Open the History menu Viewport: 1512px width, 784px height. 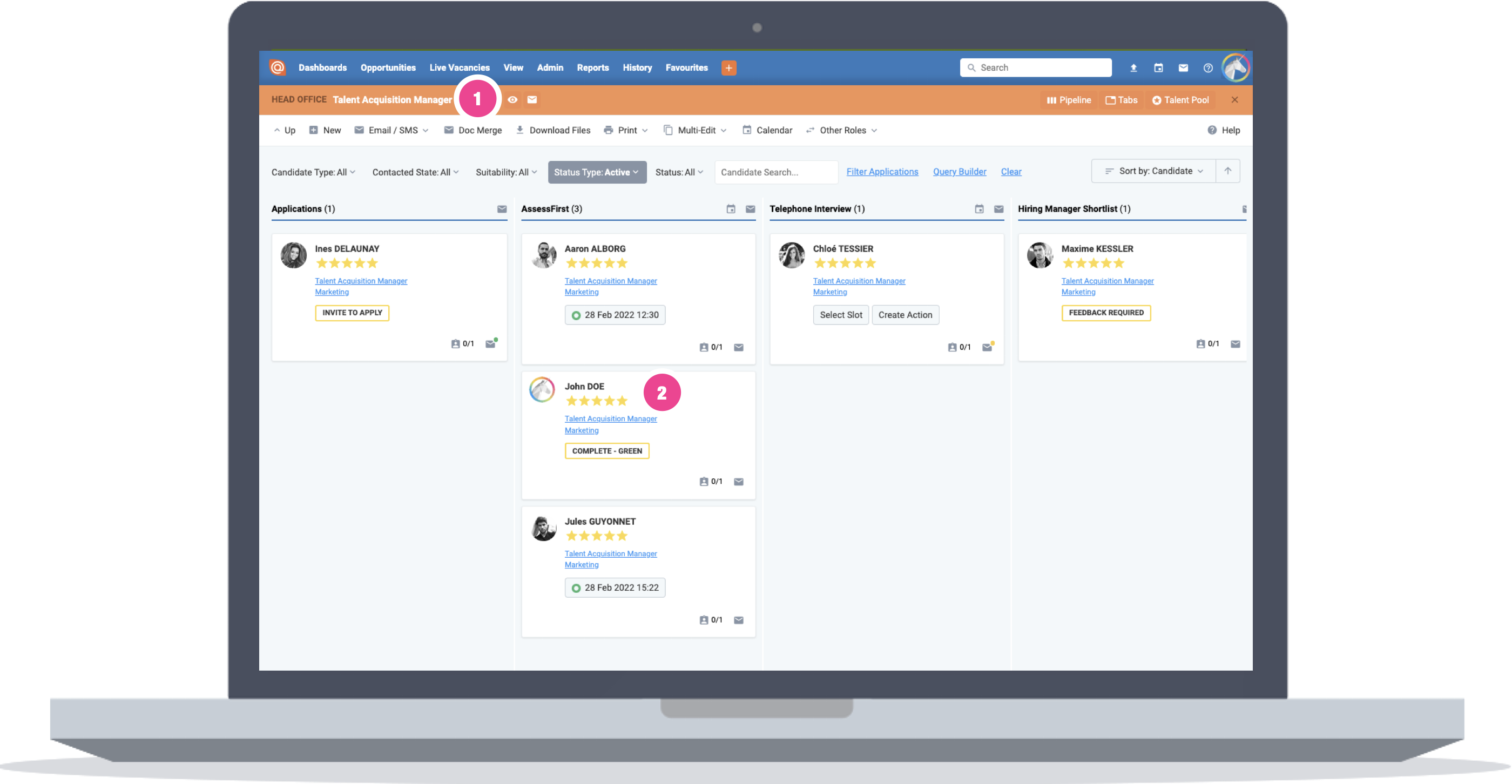(637, 67)
